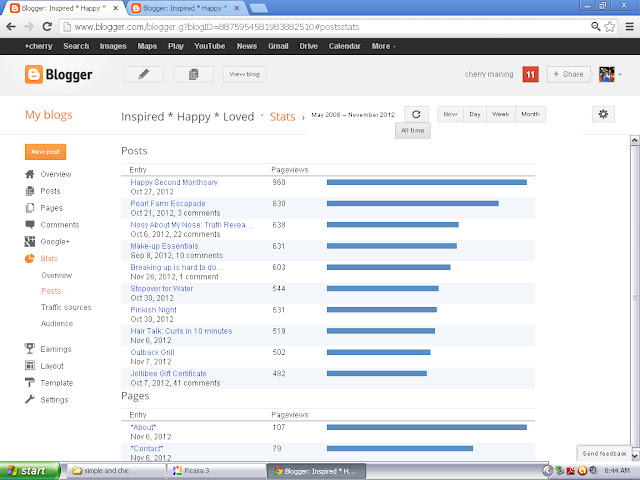Open Hair Talk: Curls in 10 minutes link

(181, 331)
